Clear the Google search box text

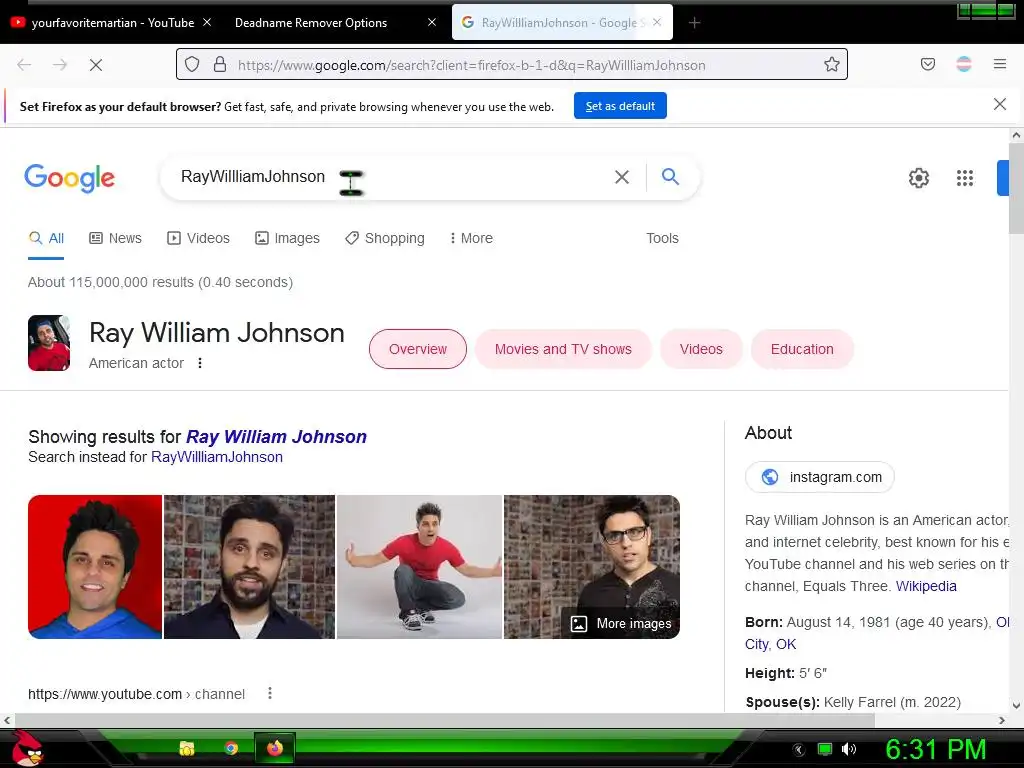(622, 176)
